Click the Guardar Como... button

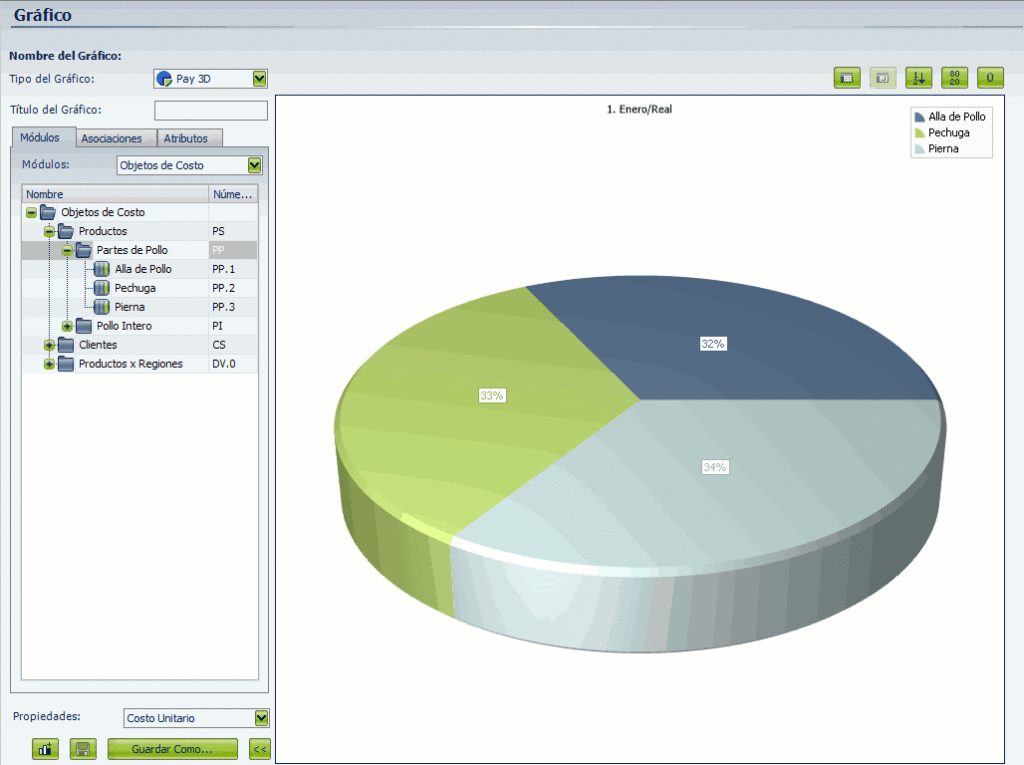(x=172, y=749)
